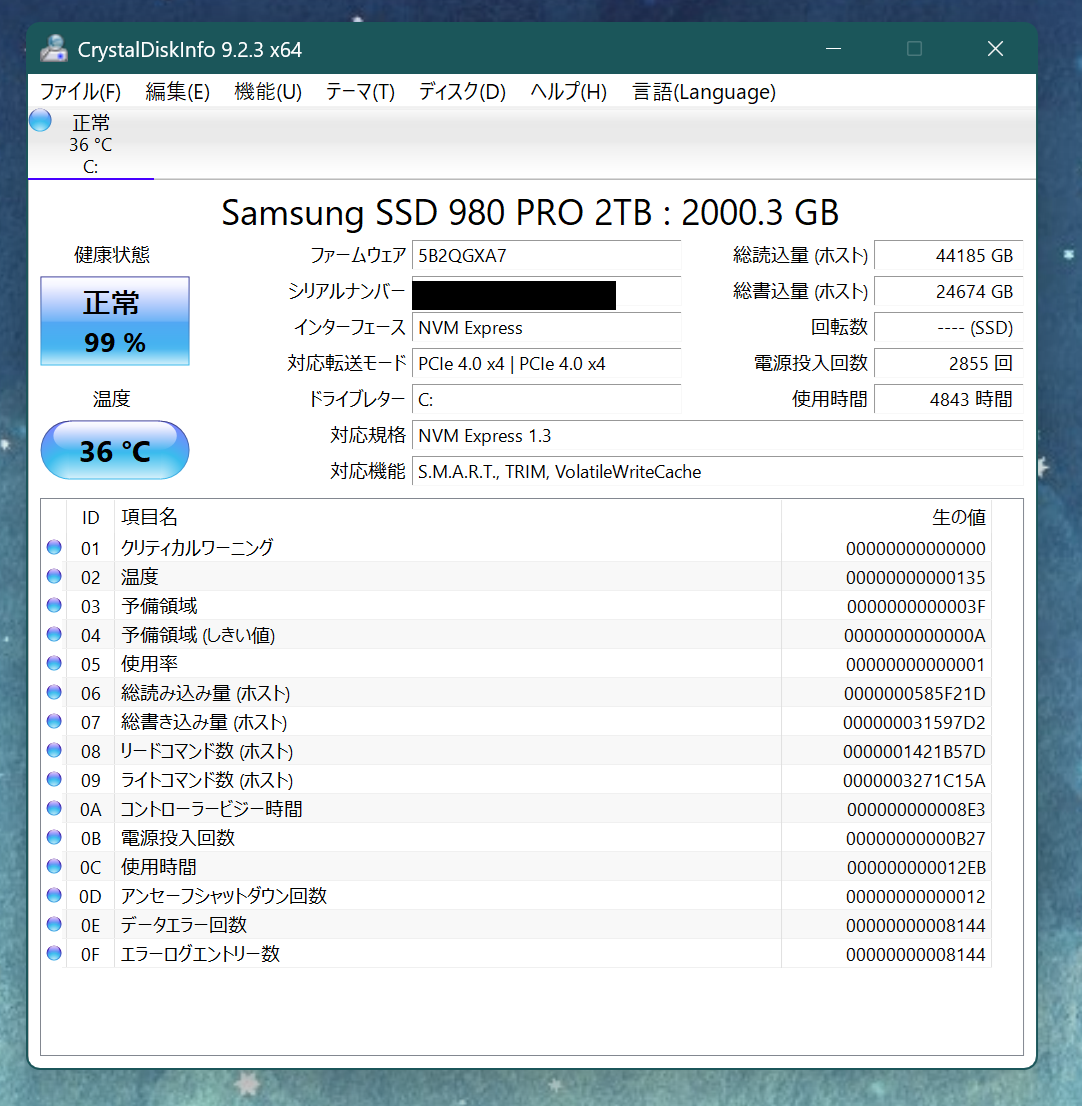Open the ディスク(D) menu
Screen dimensions: 1082x1106
pos(462,92)
